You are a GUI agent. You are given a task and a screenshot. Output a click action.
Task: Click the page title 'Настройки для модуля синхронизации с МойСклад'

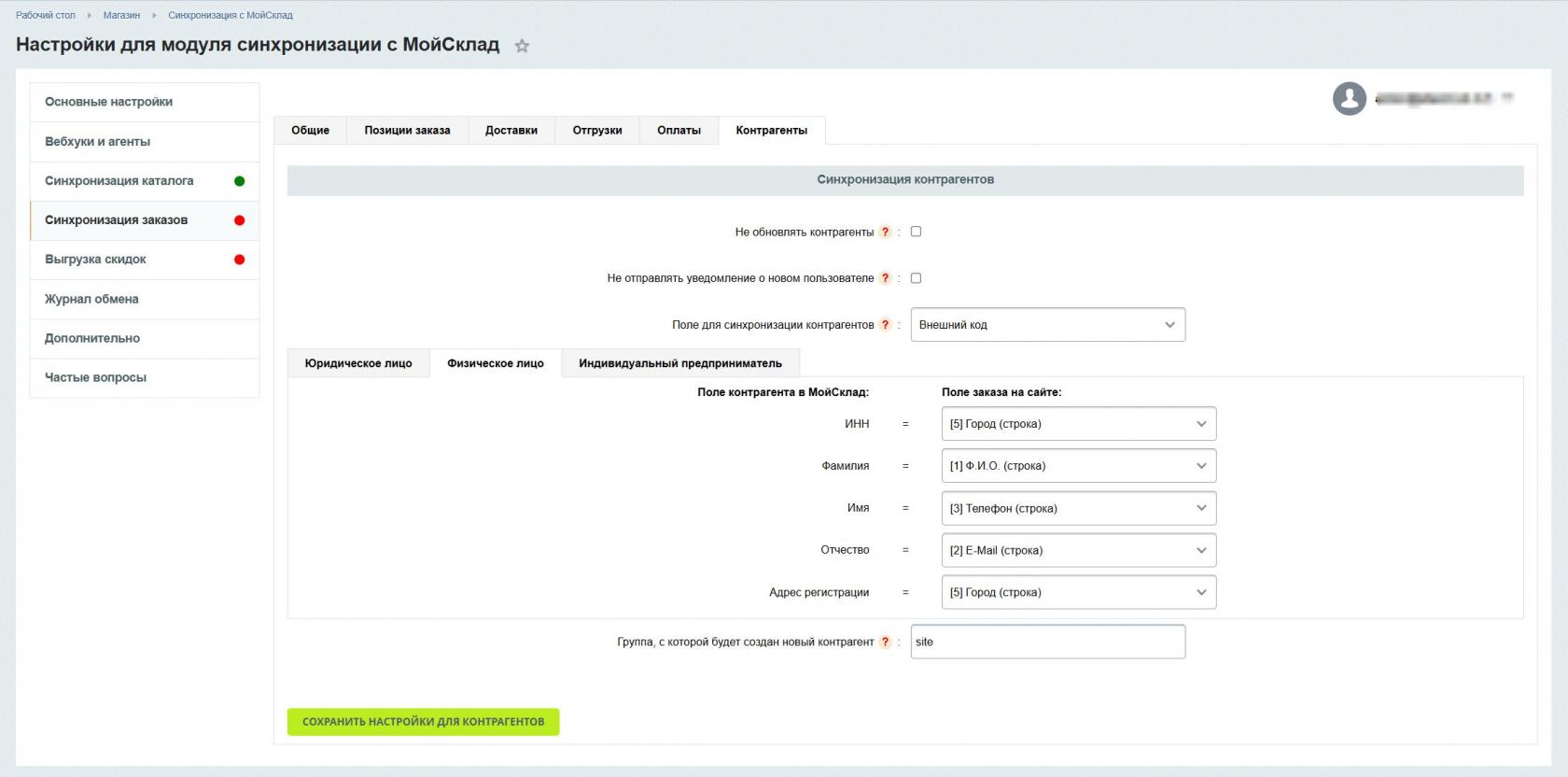[x=258, y=45]
